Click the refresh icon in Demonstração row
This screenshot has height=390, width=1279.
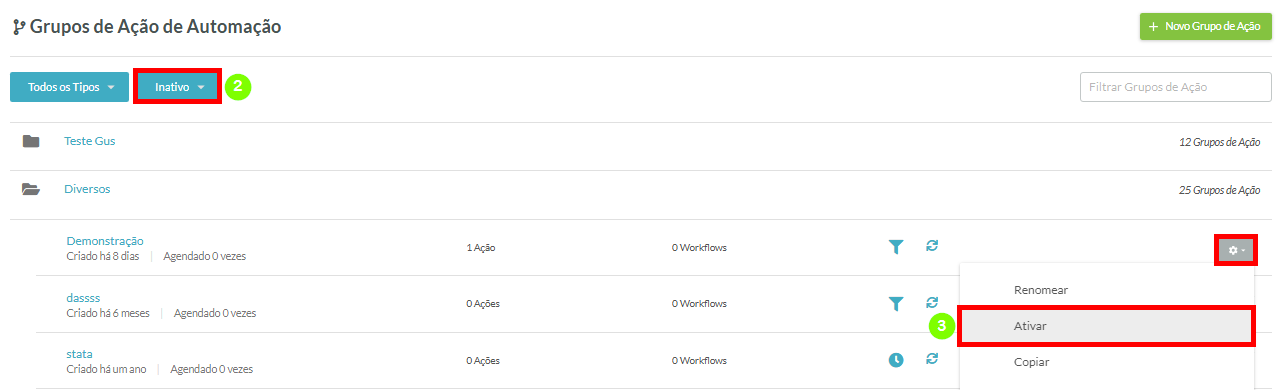(932, 245)
